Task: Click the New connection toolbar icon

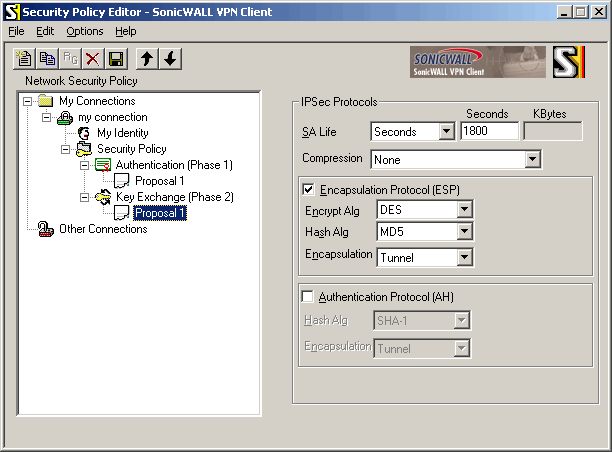Action: click(x=25, y=59)
